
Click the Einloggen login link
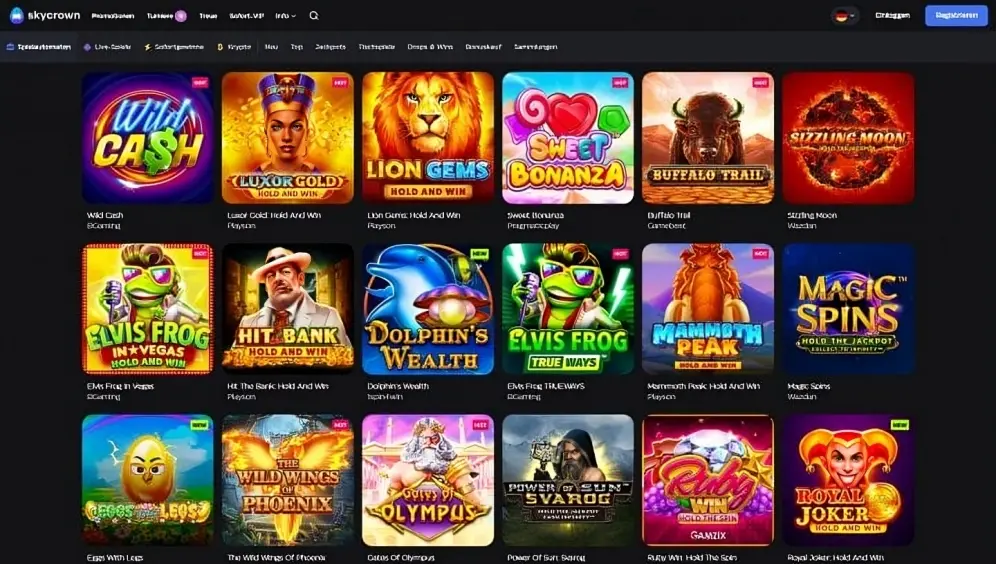pyautogui.click(x=892, y=15)
